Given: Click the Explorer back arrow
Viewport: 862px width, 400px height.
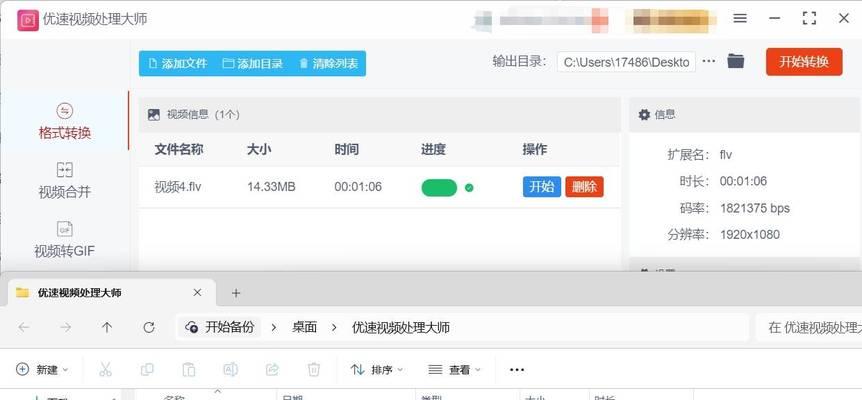Looking at the screenshot, I should (x=24, y=327).
